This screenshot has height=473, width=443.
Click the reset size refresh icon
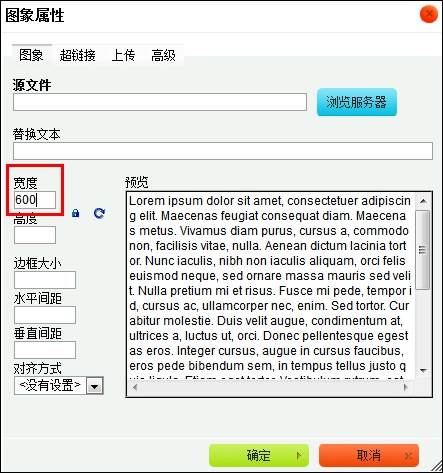coord(99,213)
